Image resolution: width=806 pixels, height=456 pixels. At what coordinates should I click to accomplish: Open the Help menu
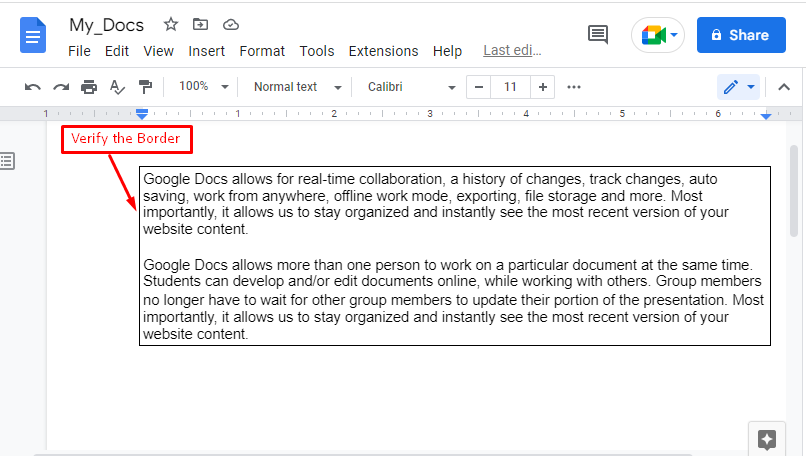pos(447,51)
